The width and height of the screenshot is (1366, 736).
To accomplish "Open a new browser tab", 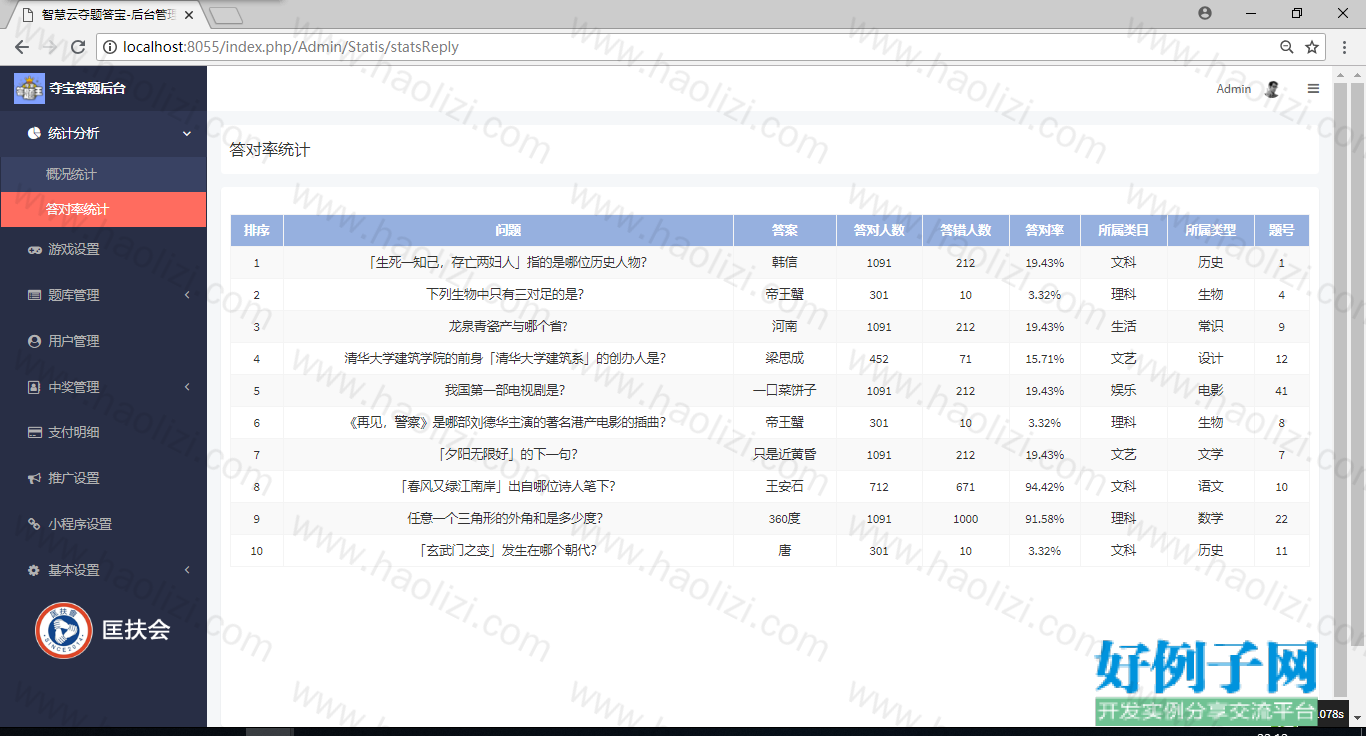I will pos(228,16).
